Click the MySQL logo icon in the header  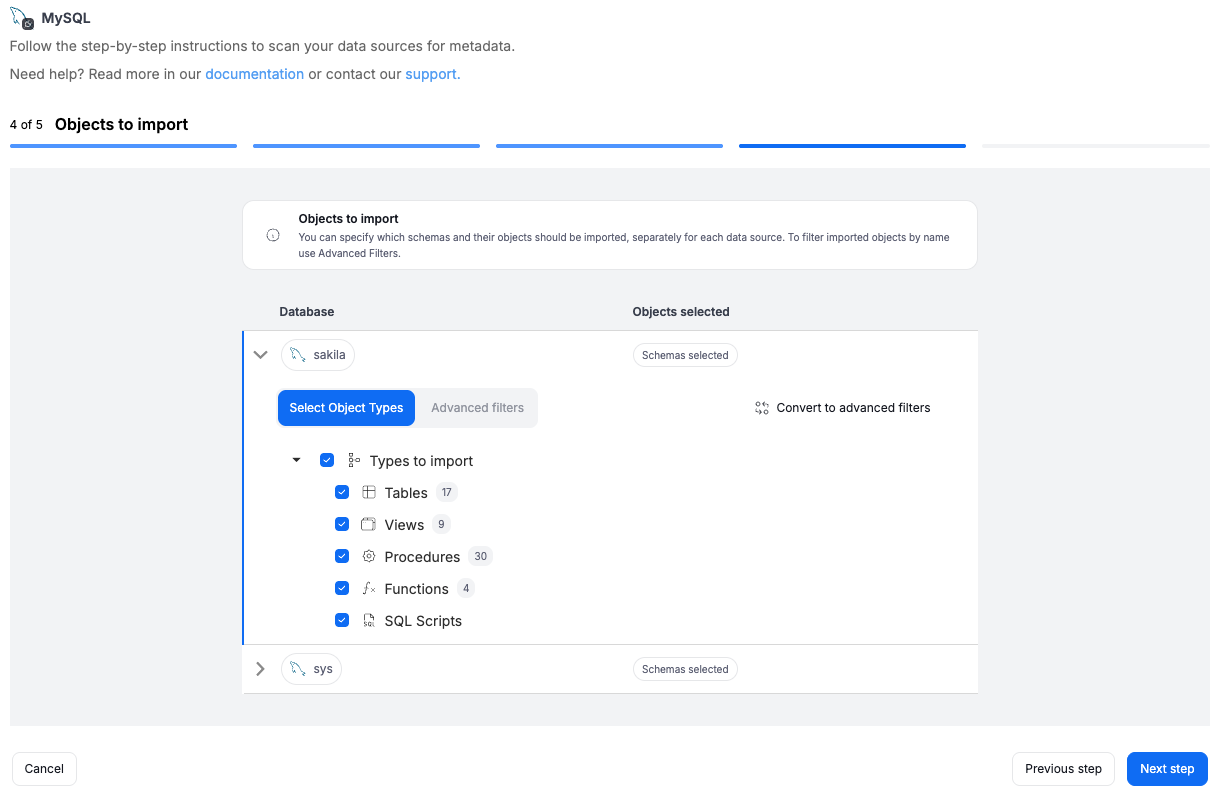click(x=22, y=18)
